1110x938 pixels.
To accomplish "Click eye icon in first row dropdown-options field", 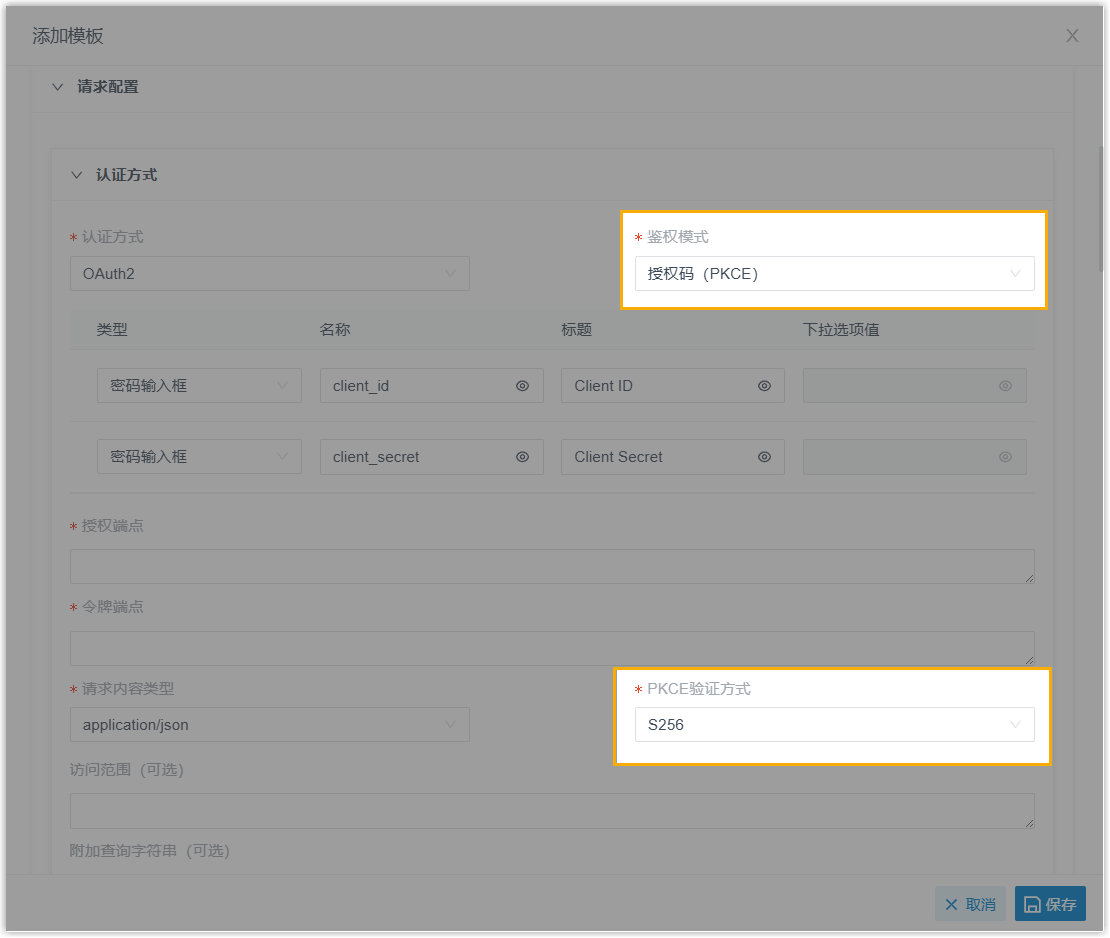I will (x=1005, y=386).
